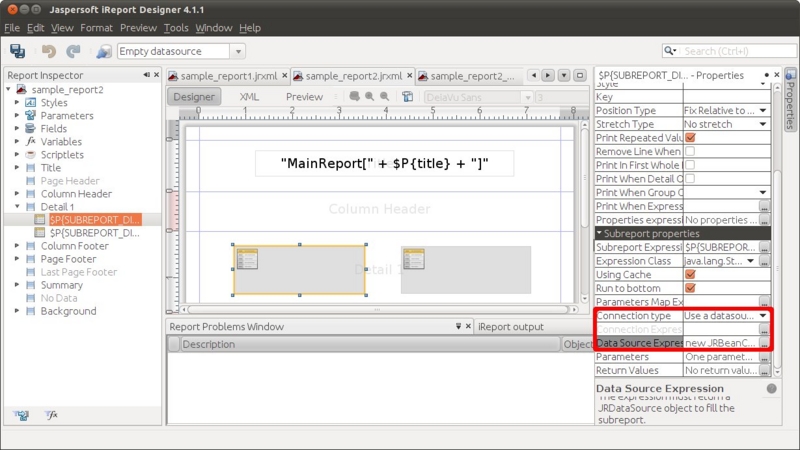Select the Summary band item
Image resolution: width=800 pixels, height=450 pixels.
[x=62, y=285]
